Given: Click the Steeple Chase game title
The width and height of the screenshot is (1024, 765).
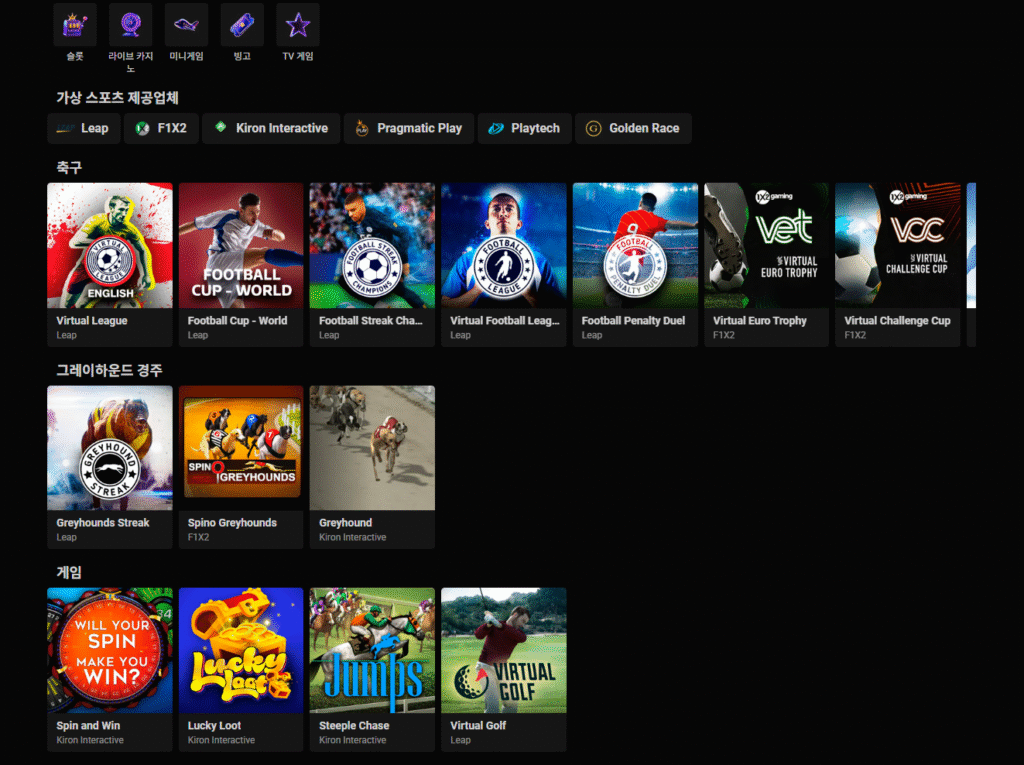Looking at the screenshot, I should (354, 726).
